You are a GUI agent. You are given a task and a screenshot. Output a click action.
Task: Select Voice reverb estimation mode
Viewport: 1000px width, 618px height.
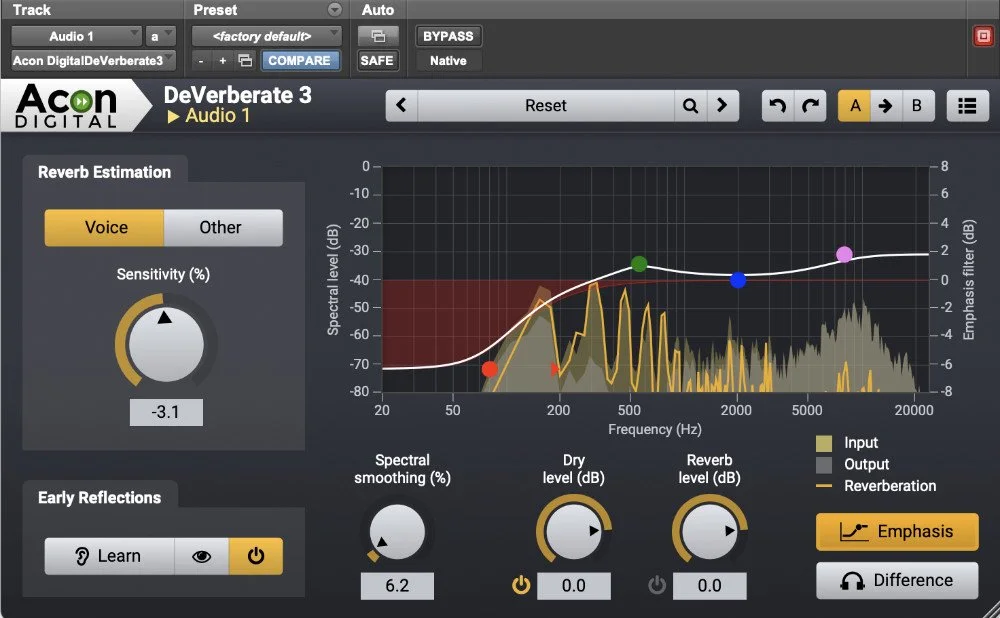tap(105, 228)
